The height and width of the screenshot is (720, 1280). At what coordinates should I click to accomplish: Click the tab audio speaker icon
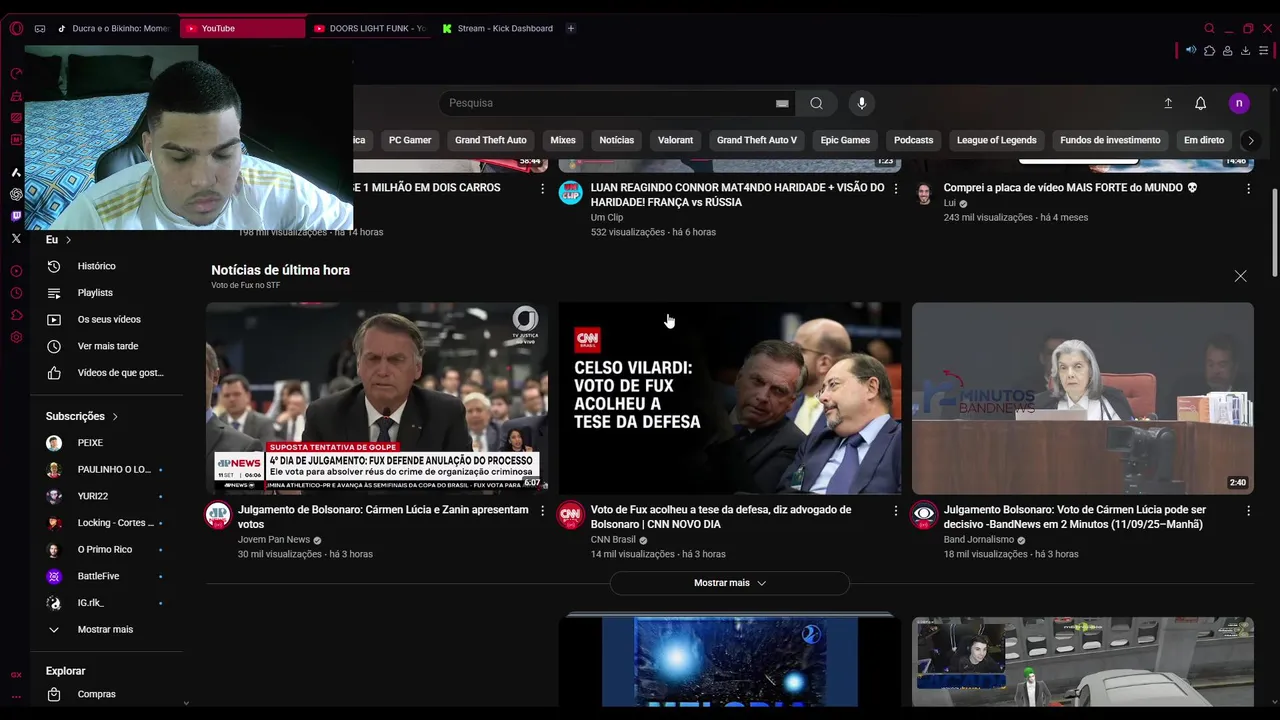point(1190,50)
